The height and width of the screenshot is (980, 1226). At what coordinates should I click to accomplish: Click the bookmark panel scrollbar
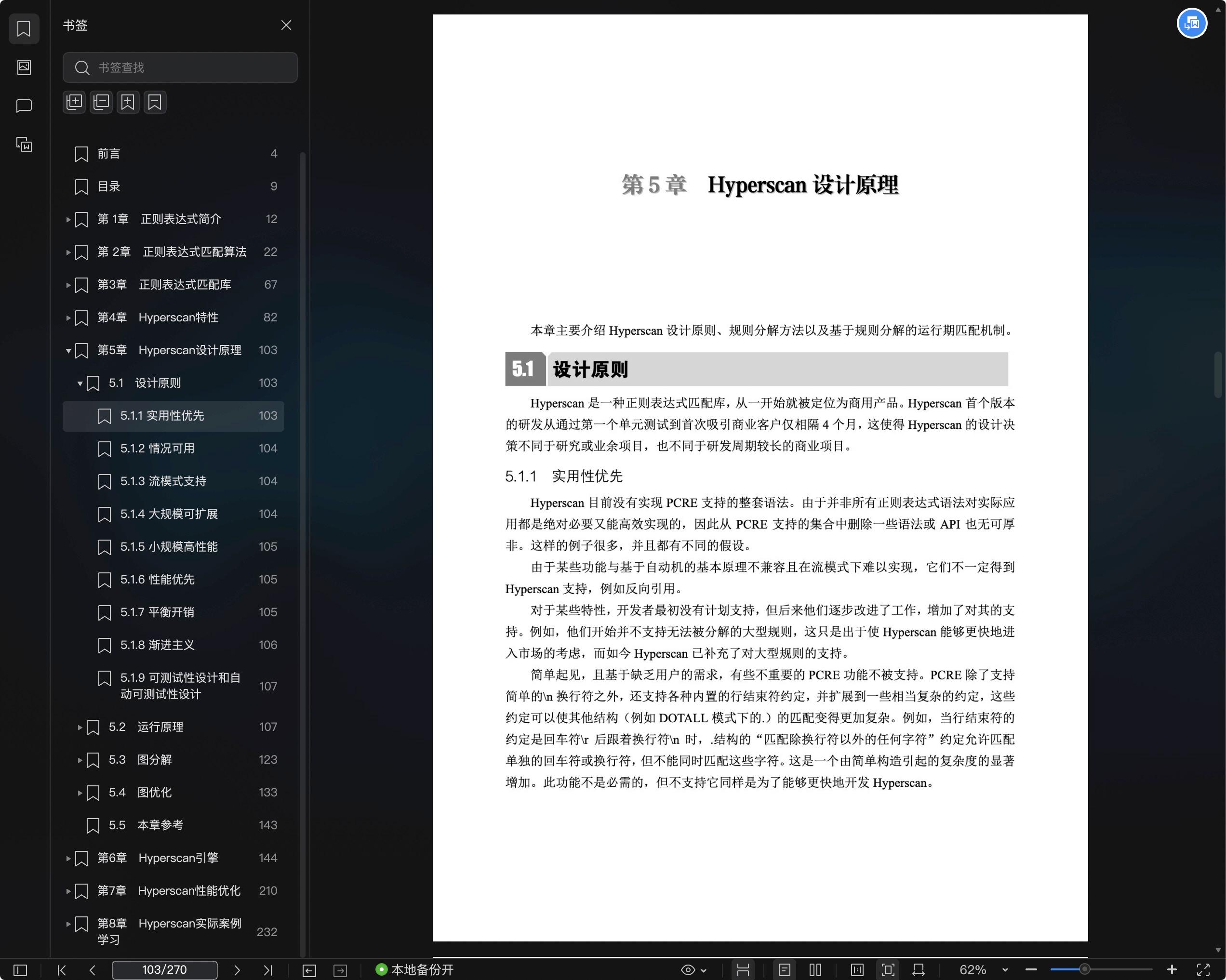pos(303,554)
